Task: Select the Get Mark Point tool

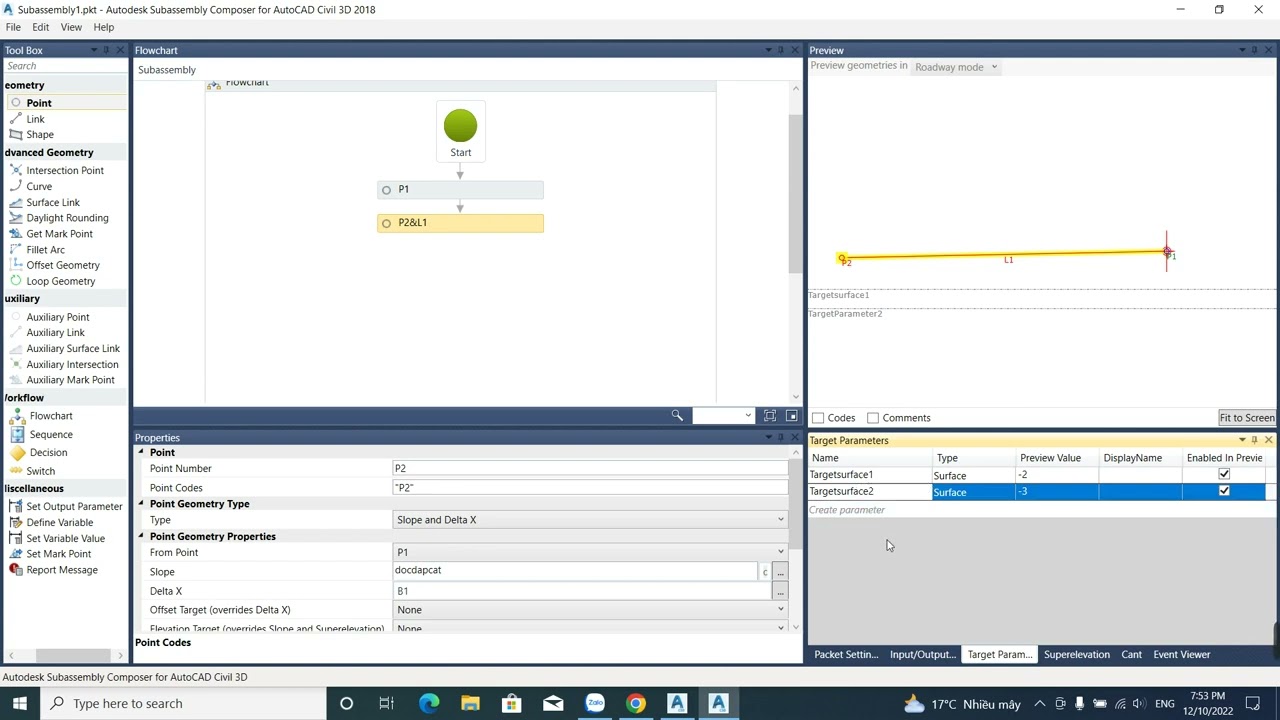Action: tap(59, 234)
